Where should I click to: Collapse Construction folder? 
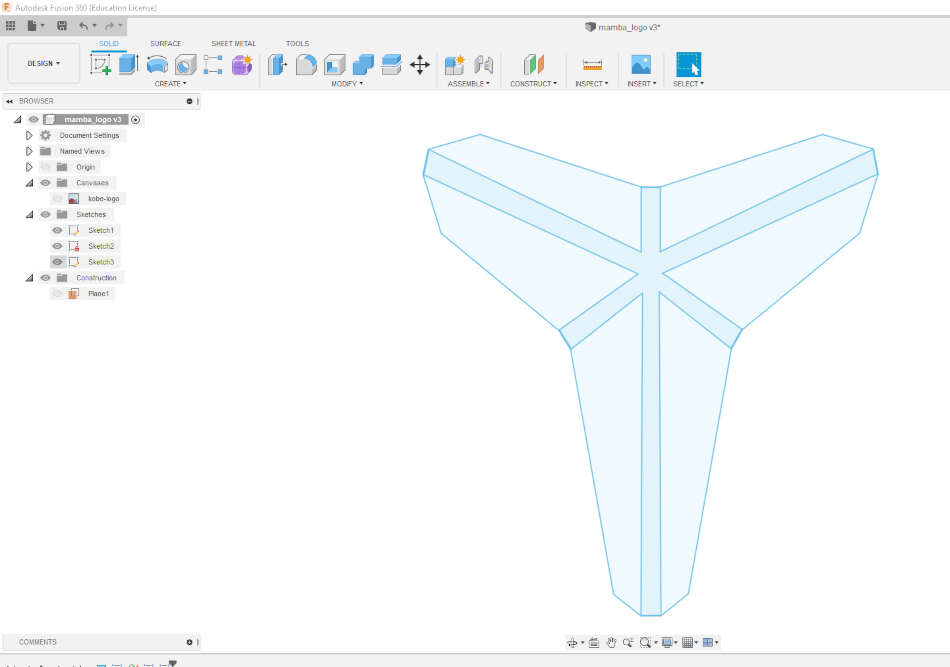click(29, 277)
